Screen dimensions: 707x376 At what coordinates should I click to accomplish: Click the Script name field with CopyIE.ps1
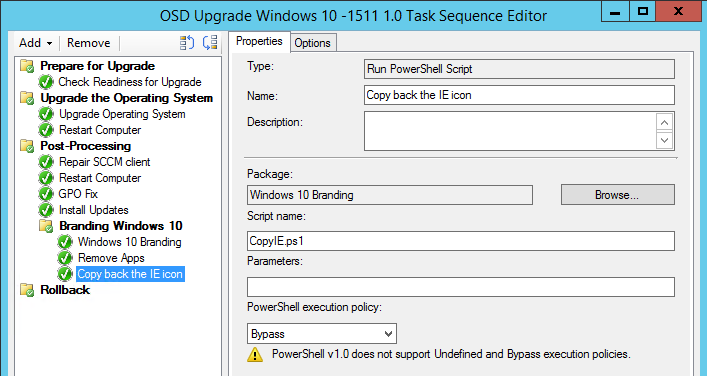point(461,241)
